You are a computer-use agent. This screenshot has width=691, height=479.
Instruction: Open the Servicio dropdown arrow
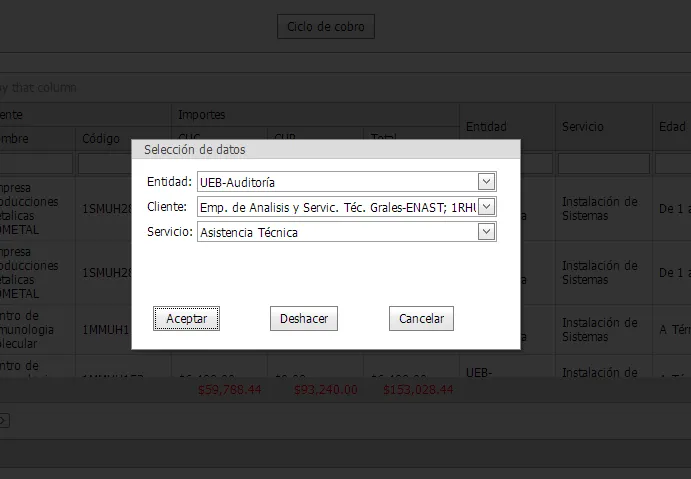486,232
